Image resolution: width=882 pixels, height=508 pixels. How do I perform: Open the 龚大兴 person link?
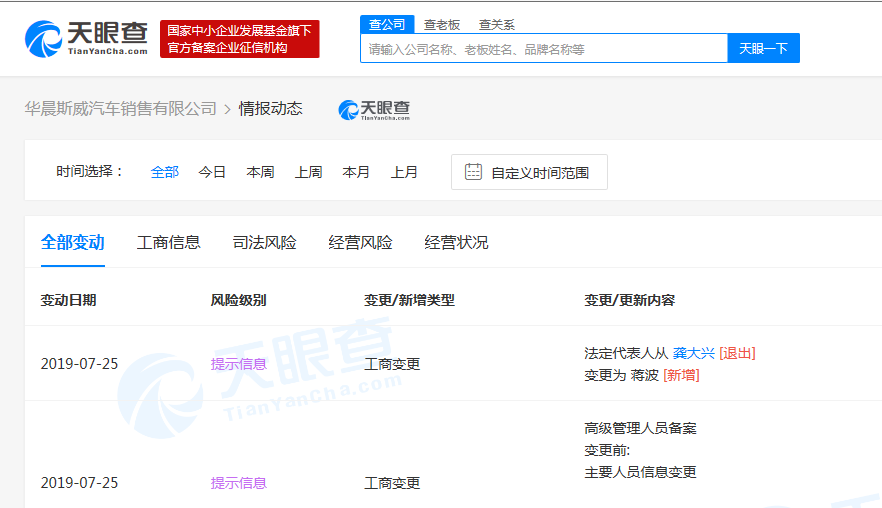(x=694, y=353)
